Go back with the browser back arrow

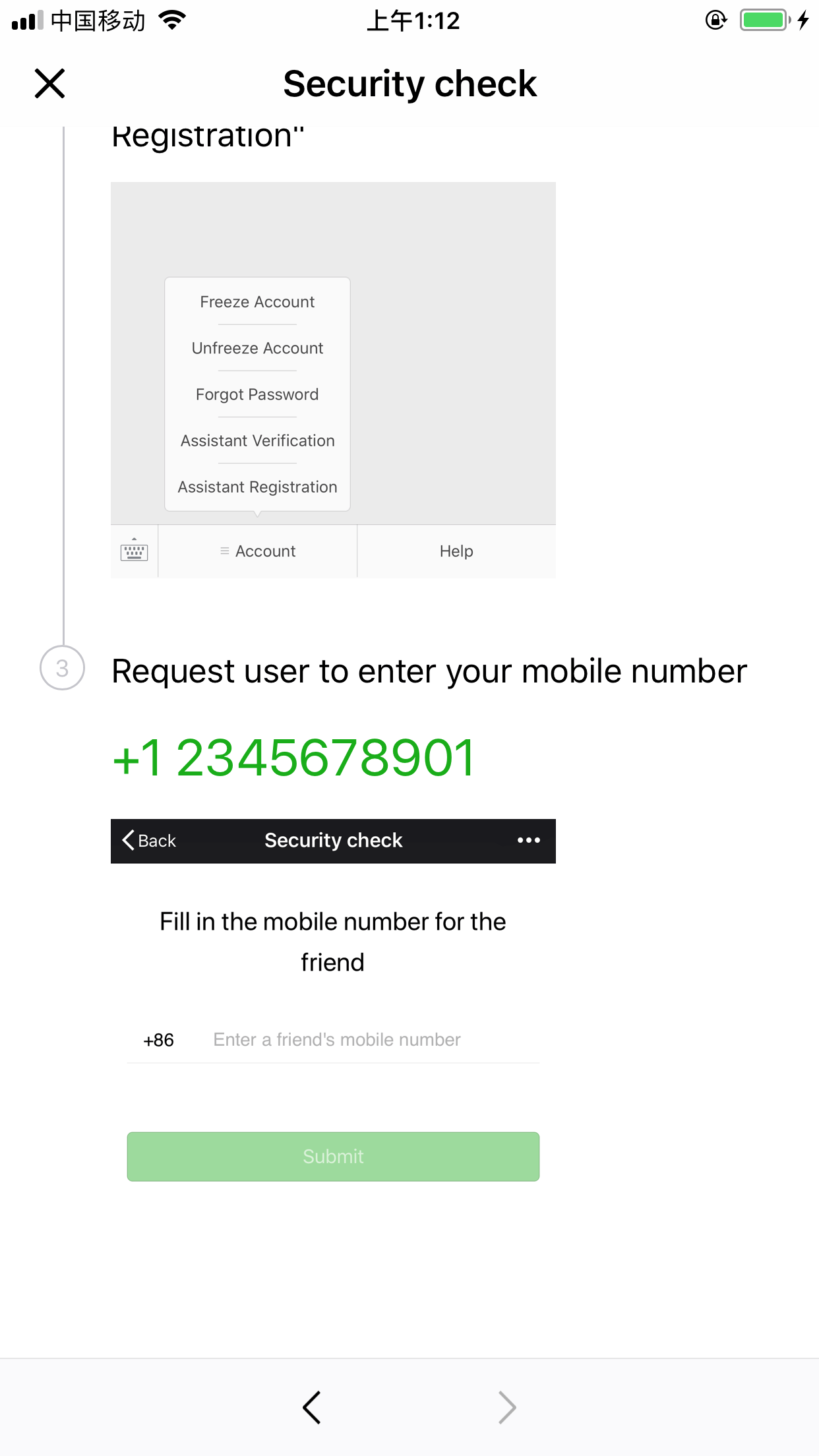click(312, 1407)
